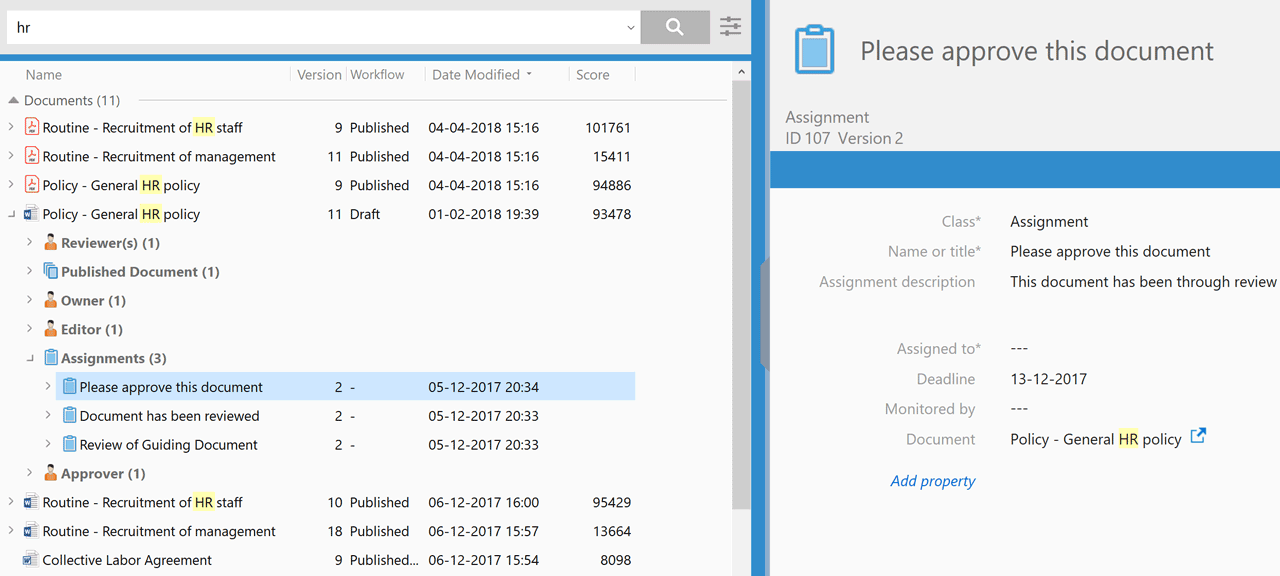Click Word icon of Routine - Recruitment of management version 18

click(x=31, y=531)
